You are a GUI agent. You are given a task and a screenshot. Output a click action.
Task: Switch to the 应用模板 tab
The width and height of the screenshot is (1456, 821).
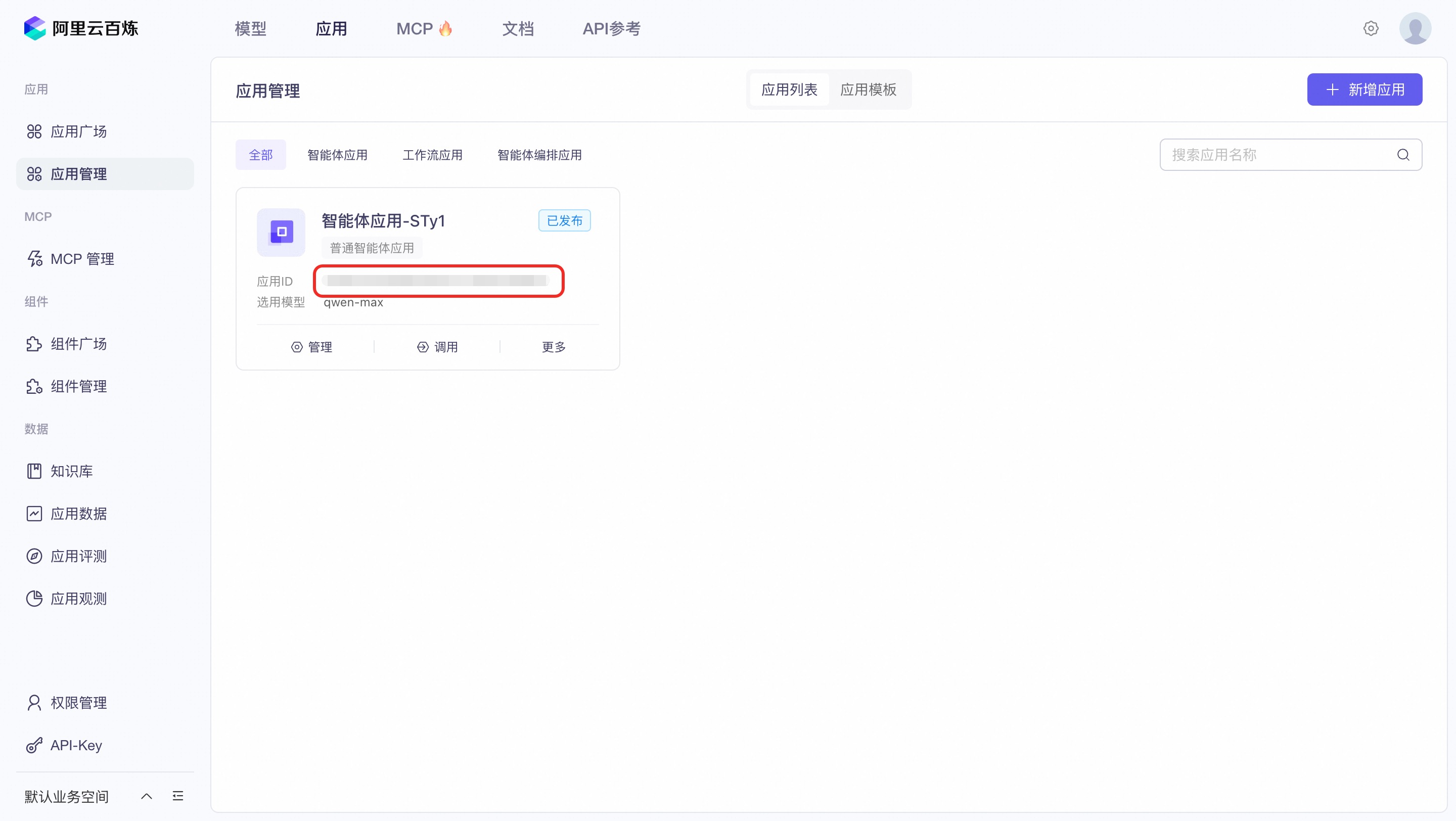(x=868, y=90)
